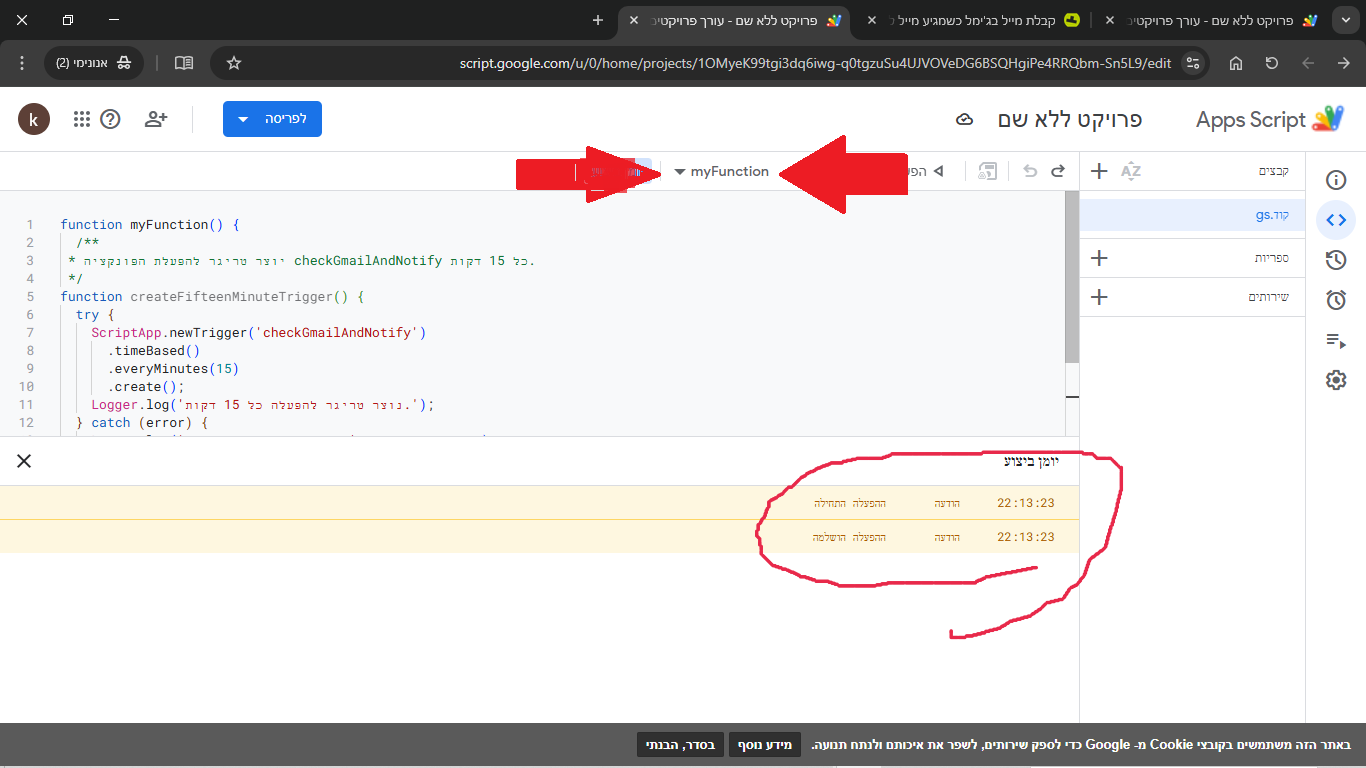Close the קבלת מייל בג'ימל tab
The image size is (1366, 768).
[871, 20]
